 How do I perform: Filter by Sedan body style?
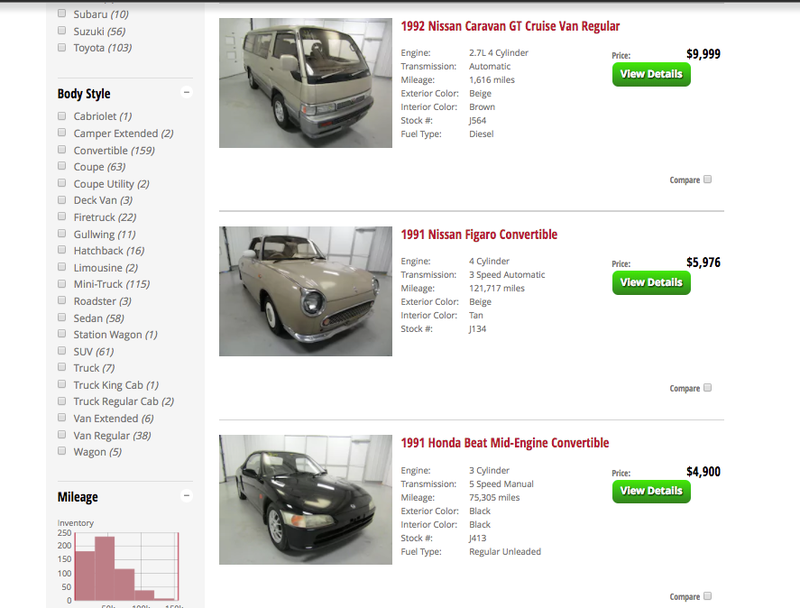[62, 317]
